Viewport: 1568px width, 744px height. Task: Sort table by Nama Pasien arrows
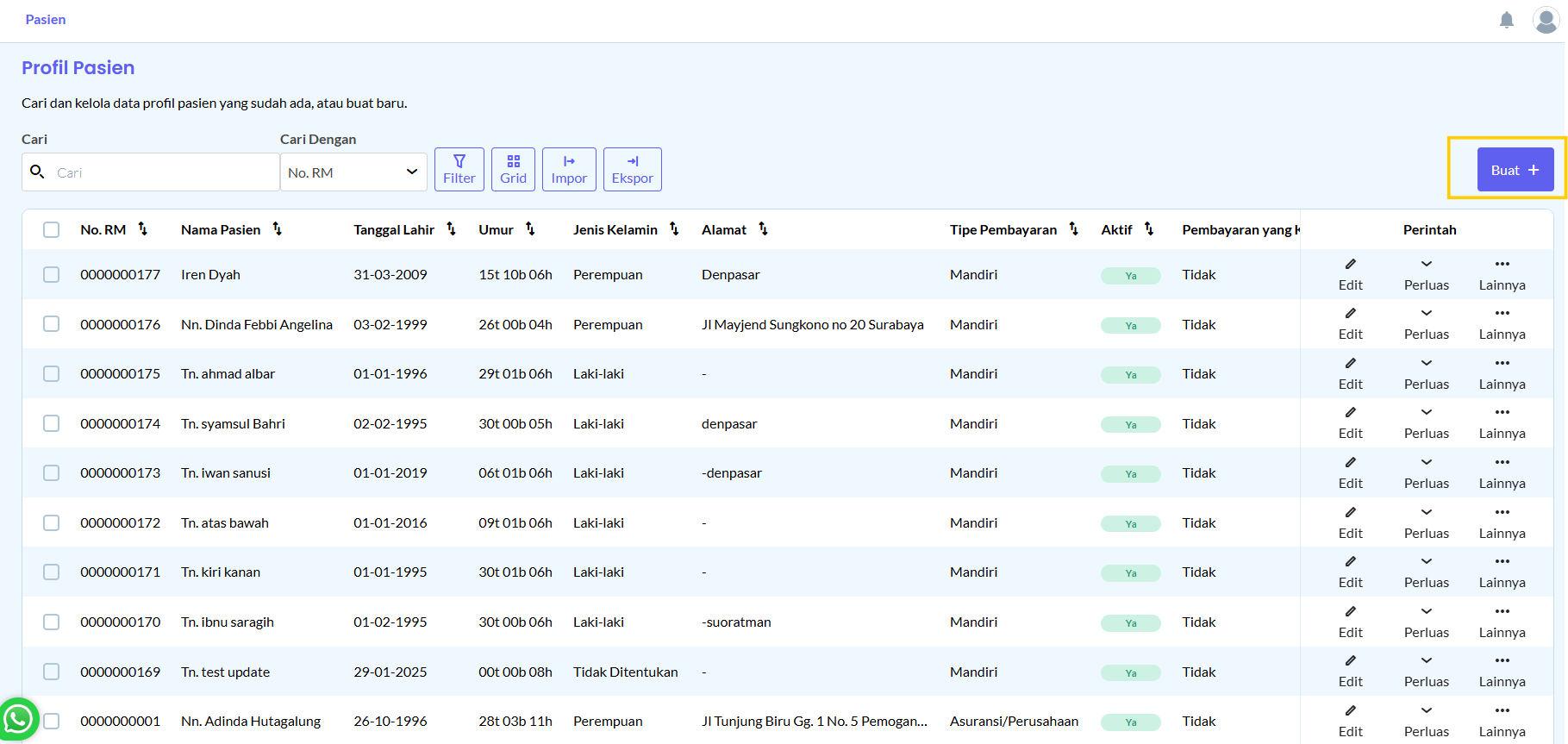pyautogui.click(x=278, y=229)
